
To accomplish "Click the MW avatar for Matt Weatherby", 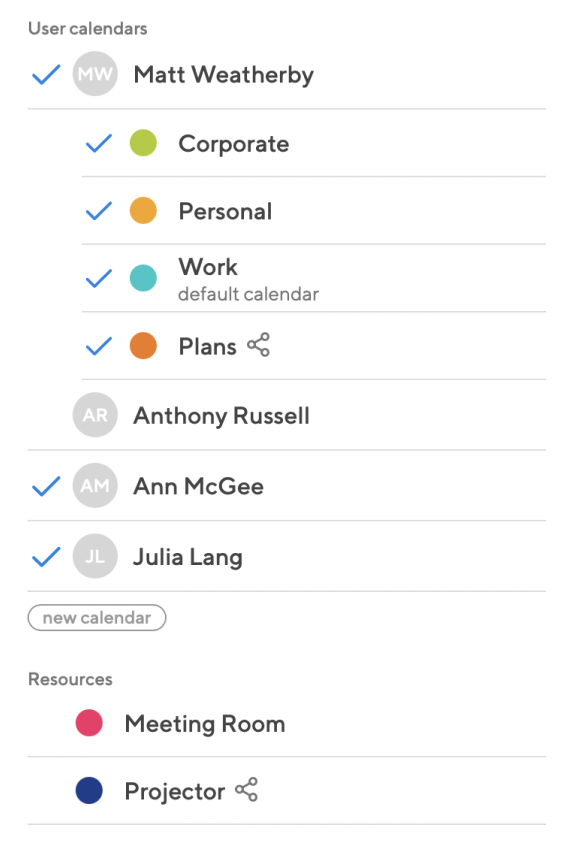I will pyautogui.click(x=95, y=74).
